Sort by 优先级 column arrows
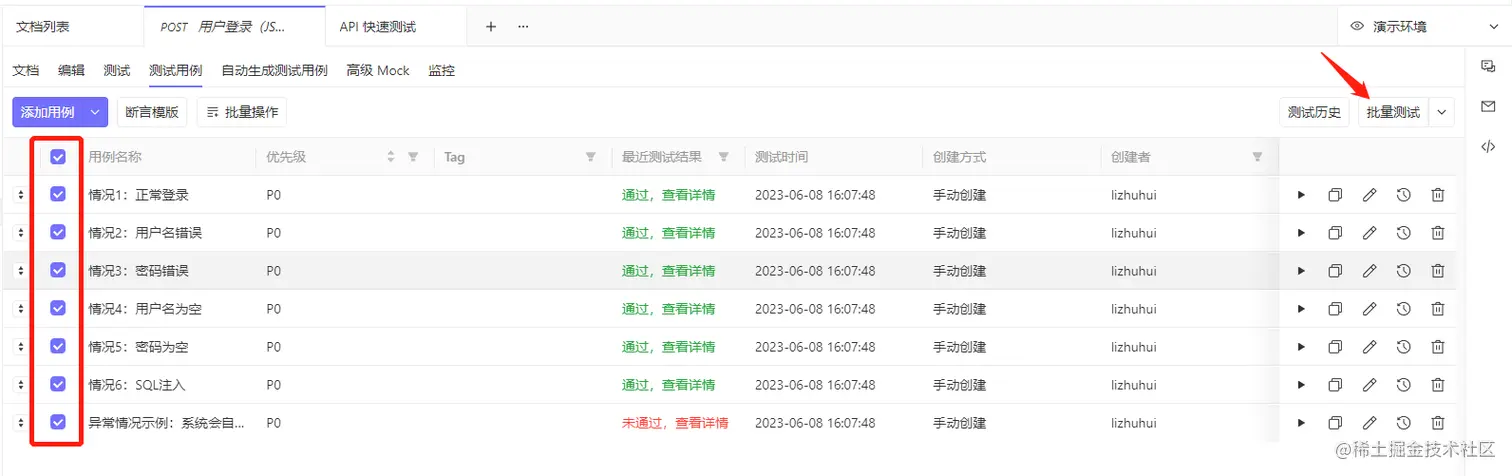Image resolution: width=1512 pixels, height=476 pixels. tap(391, 157)
